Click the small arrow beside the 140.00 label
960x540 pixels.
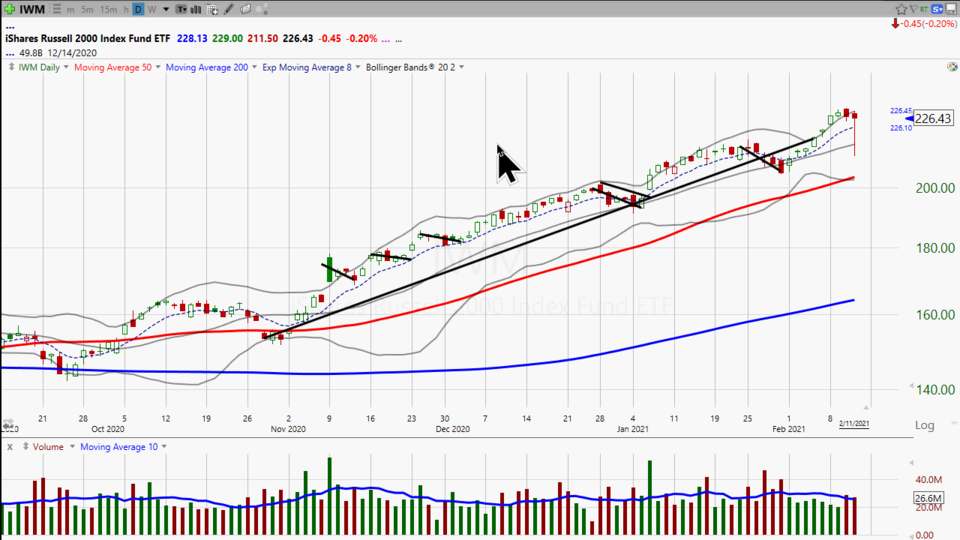point(911,386)
